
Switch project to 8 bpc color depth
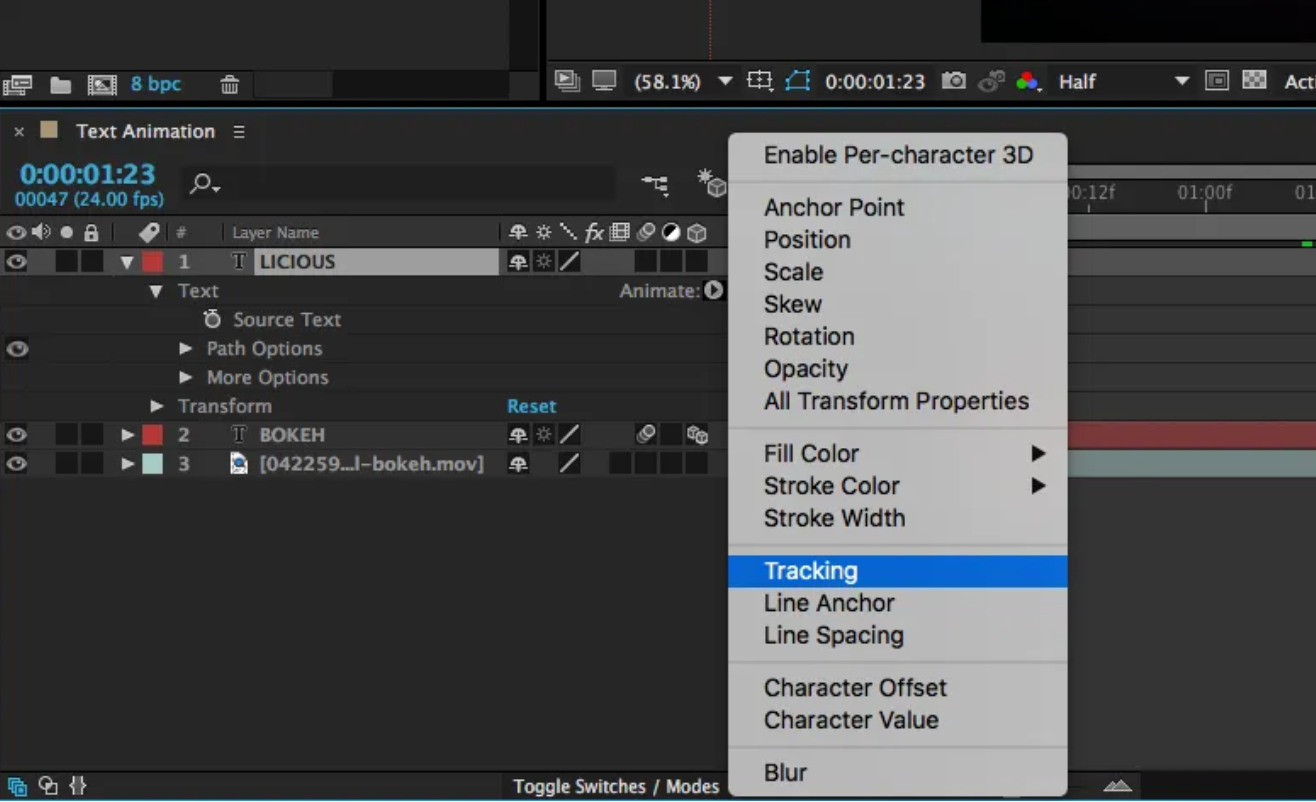[155, 85]
